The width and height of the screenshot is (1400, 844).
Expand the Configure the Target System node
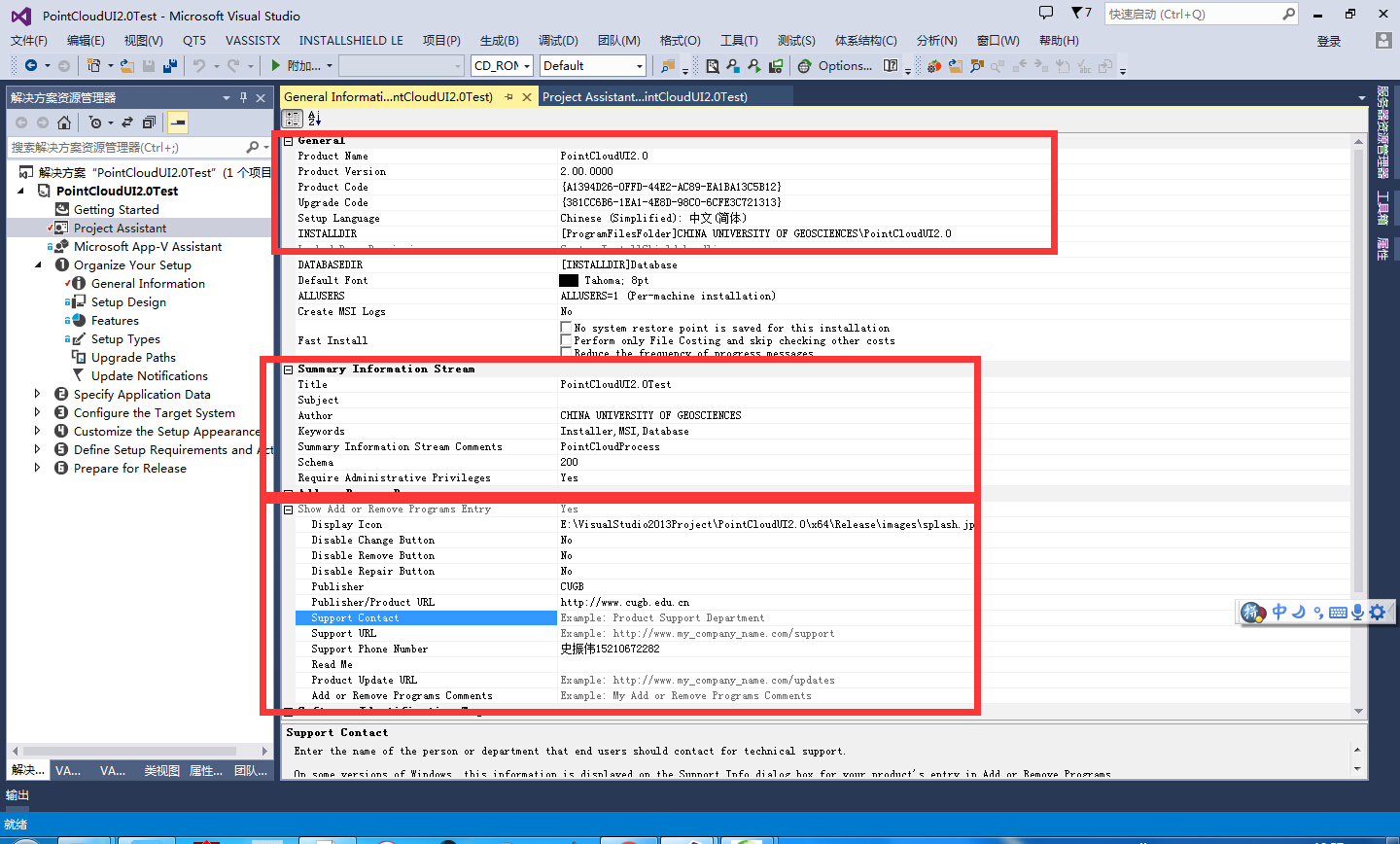click(38, 412)
